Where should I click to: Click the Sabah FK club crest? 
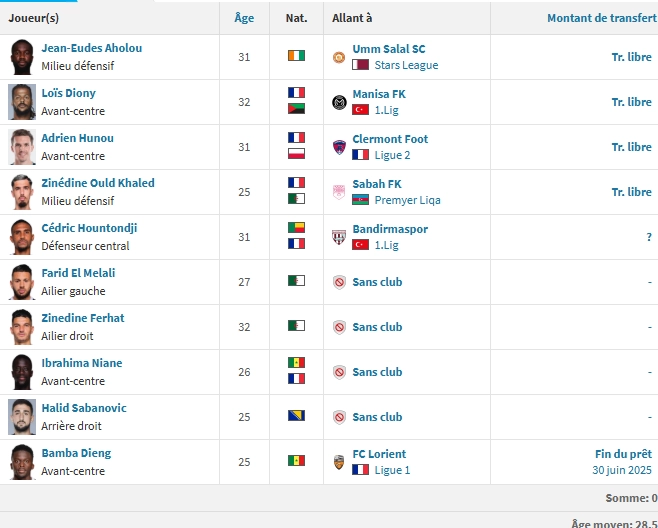(x=339, y=192)
